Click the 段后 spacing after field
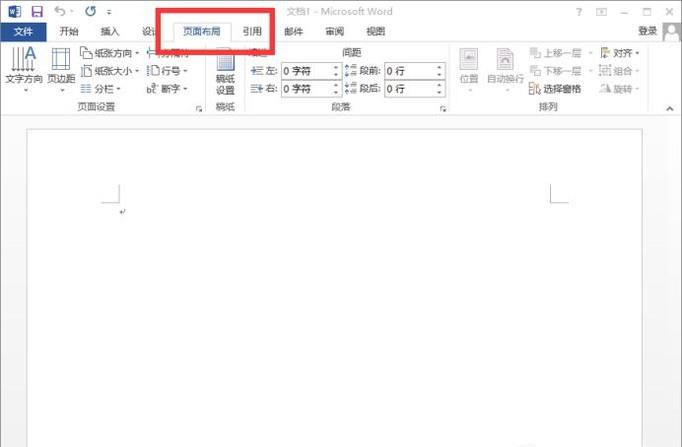Viewport: 682px width, 447px height. (415, 89)
